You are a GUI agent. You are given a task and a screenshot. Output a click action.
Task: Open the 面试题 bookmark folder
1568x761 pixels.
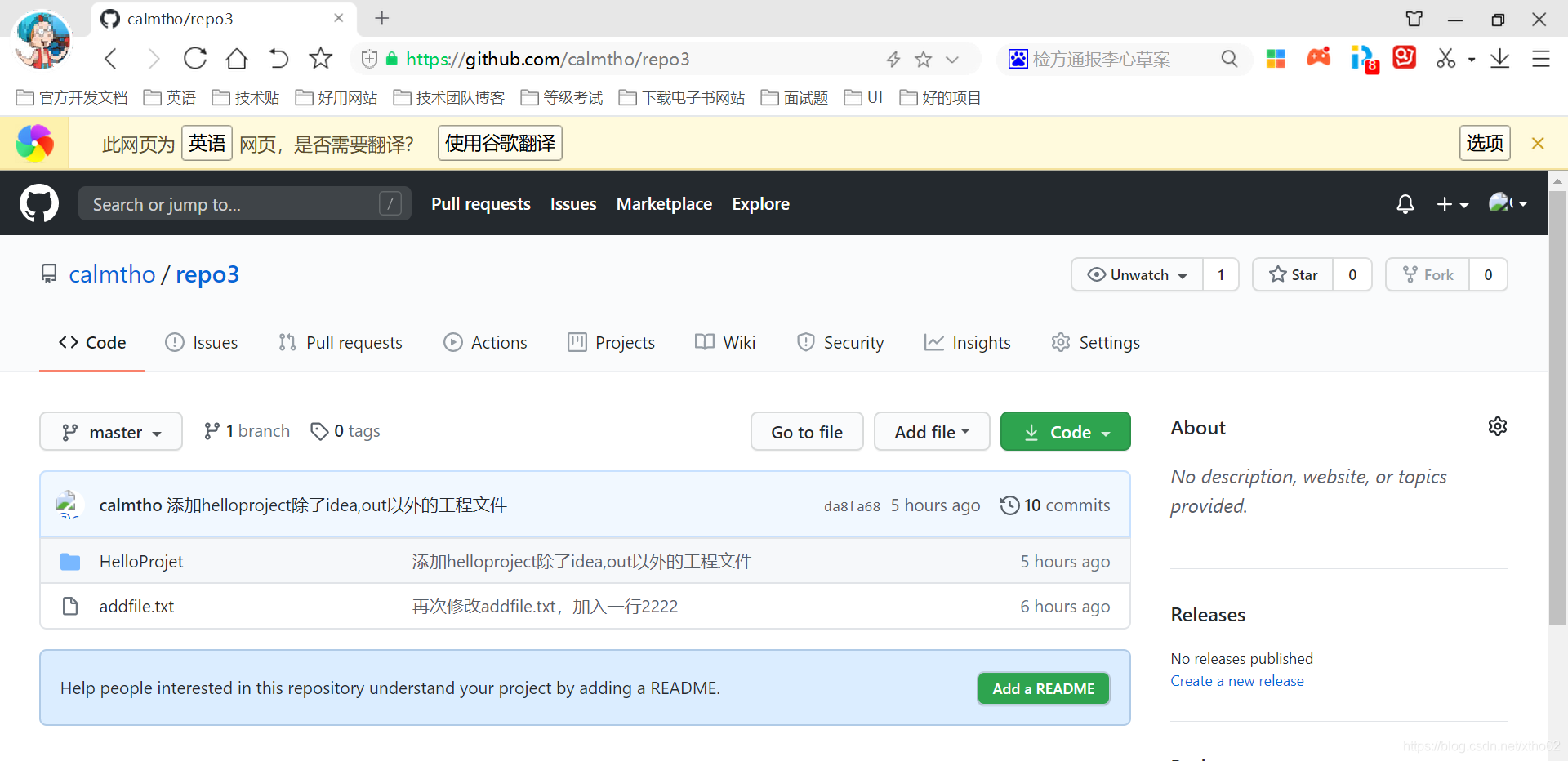click(x=795, y=98)
